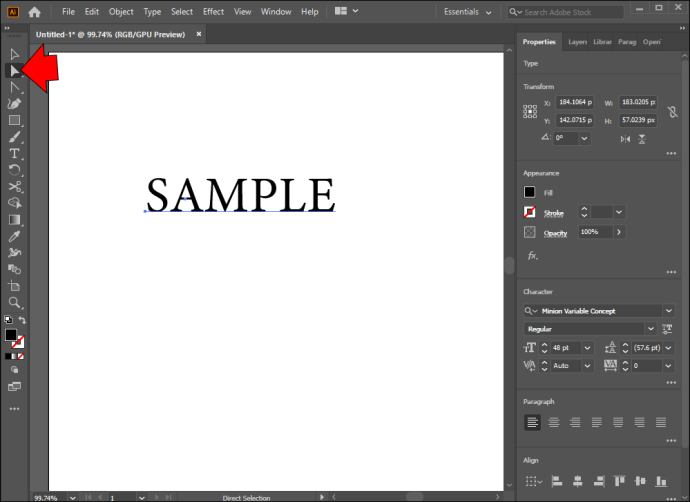This screenshot has width=690, height=502.
Task: Switch to the Layers panel tab
Action: coord(577,42)
